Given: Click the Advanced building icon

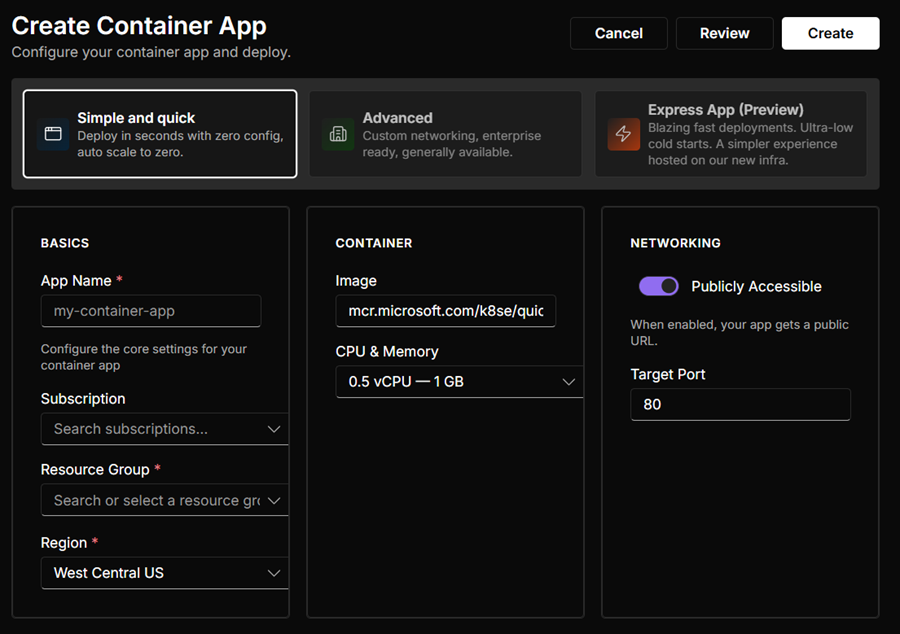Looking at the screenshot, I should coord(338,134).
